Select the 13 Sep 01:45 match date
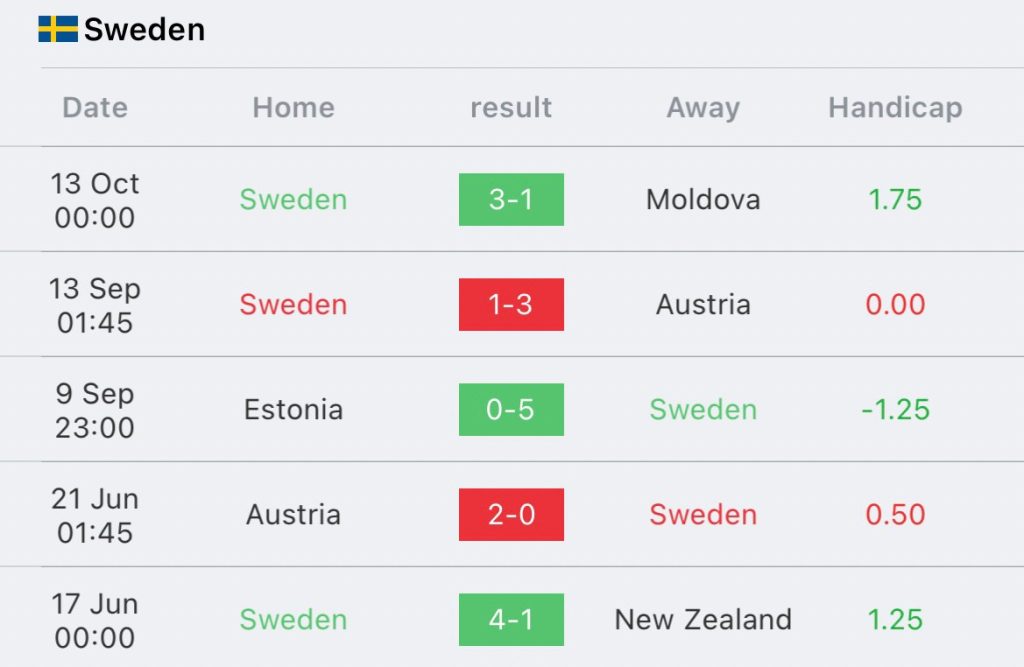The width and height of the screenshot is (1024, 667). pos(95,305)
